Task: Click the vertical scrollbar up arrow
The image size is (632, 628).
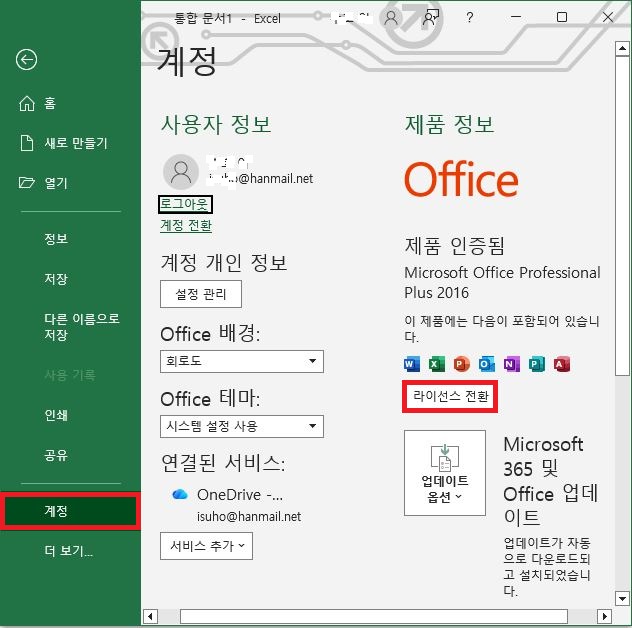Action: click(x=622, y=48)
